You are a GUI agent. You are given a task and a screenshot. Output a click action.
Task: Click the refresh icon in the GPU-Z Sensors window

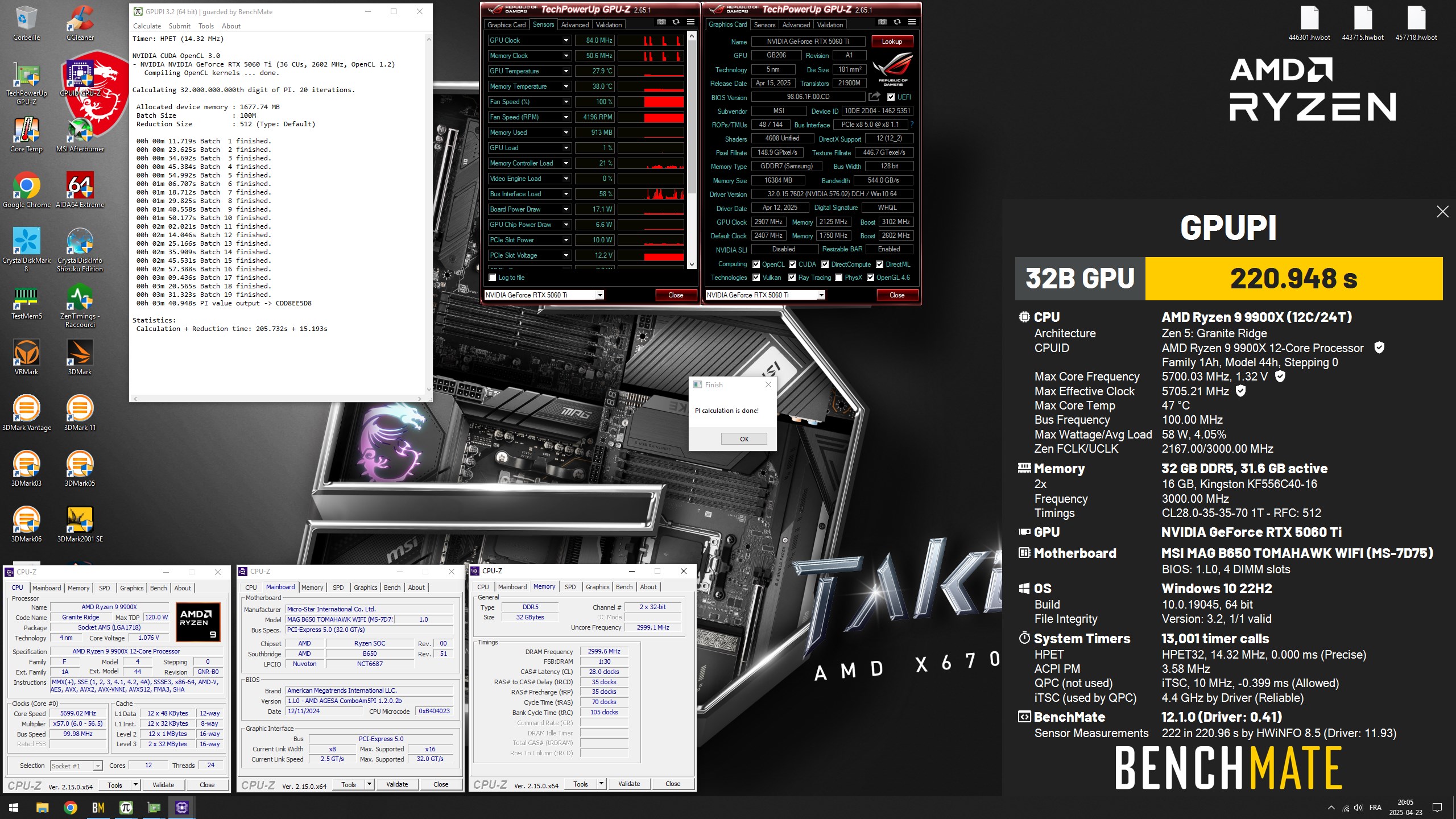[676, 22]
